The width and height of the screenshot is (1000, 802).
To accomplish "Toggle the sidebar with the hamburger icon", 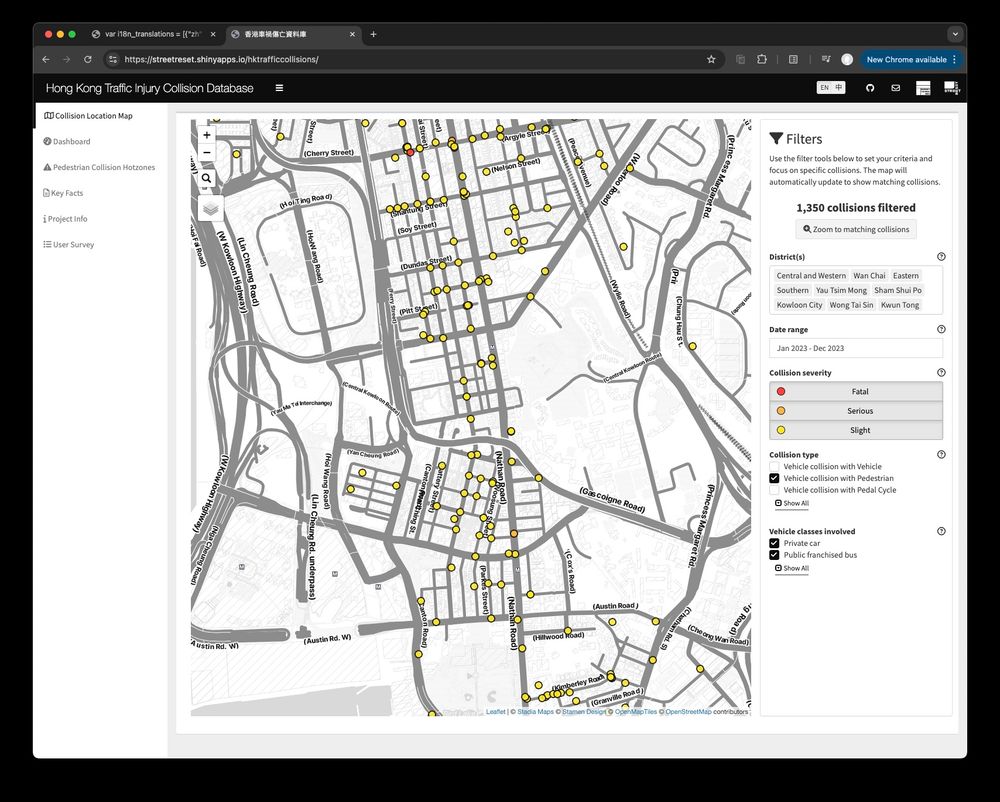I will coord(279,88).
